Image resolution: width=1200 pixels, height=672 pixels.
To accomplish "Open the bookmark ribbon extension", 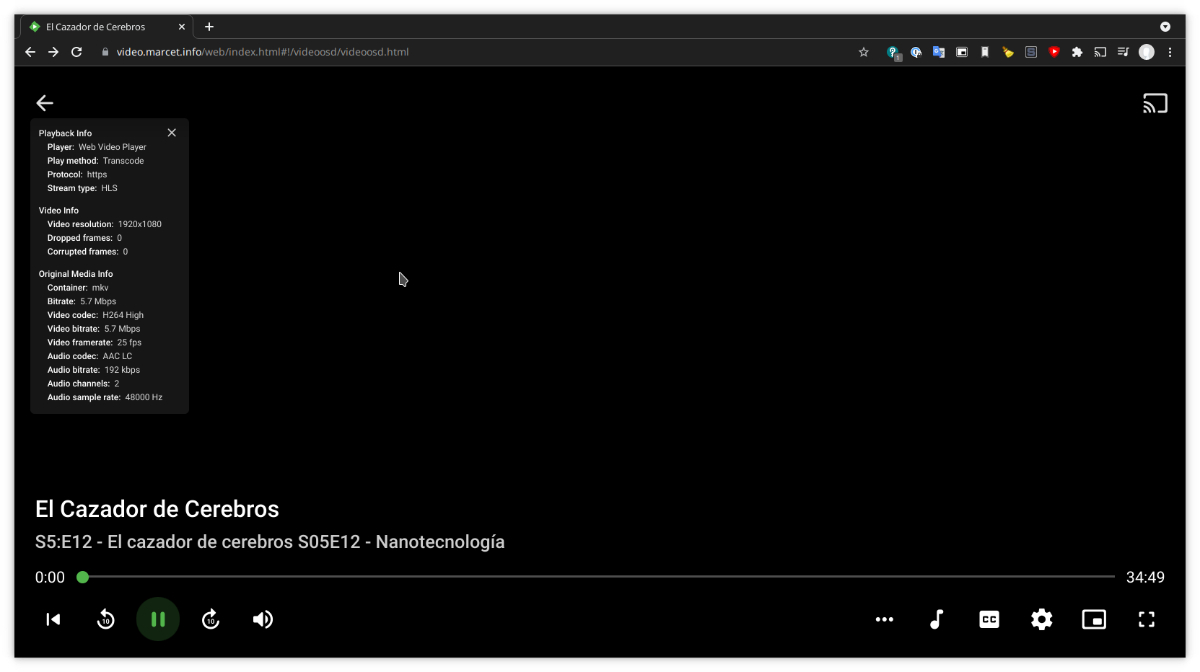I will [985, 52].
